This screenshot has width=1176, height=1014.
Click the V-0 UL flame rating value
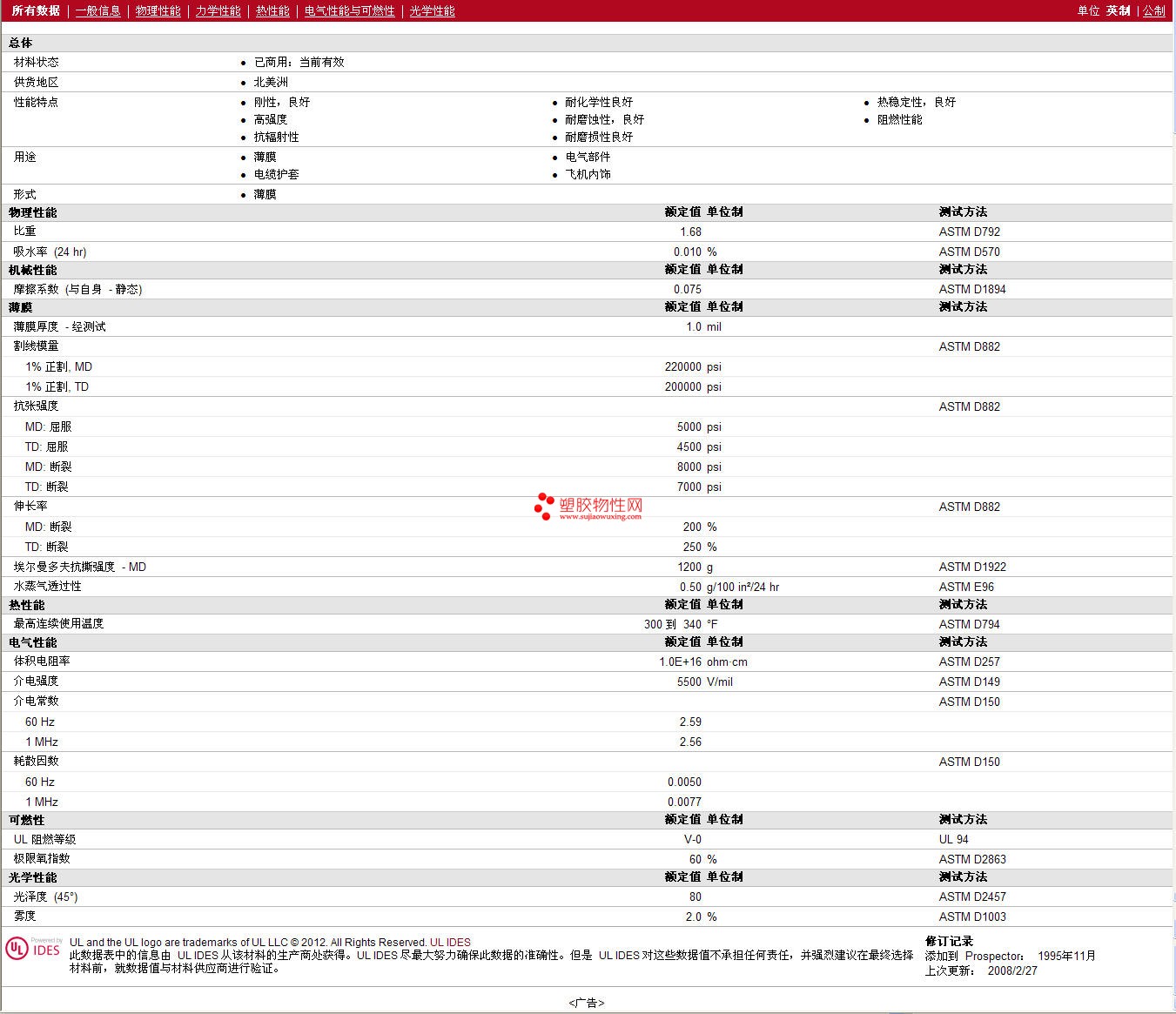[x=692, y=840]
